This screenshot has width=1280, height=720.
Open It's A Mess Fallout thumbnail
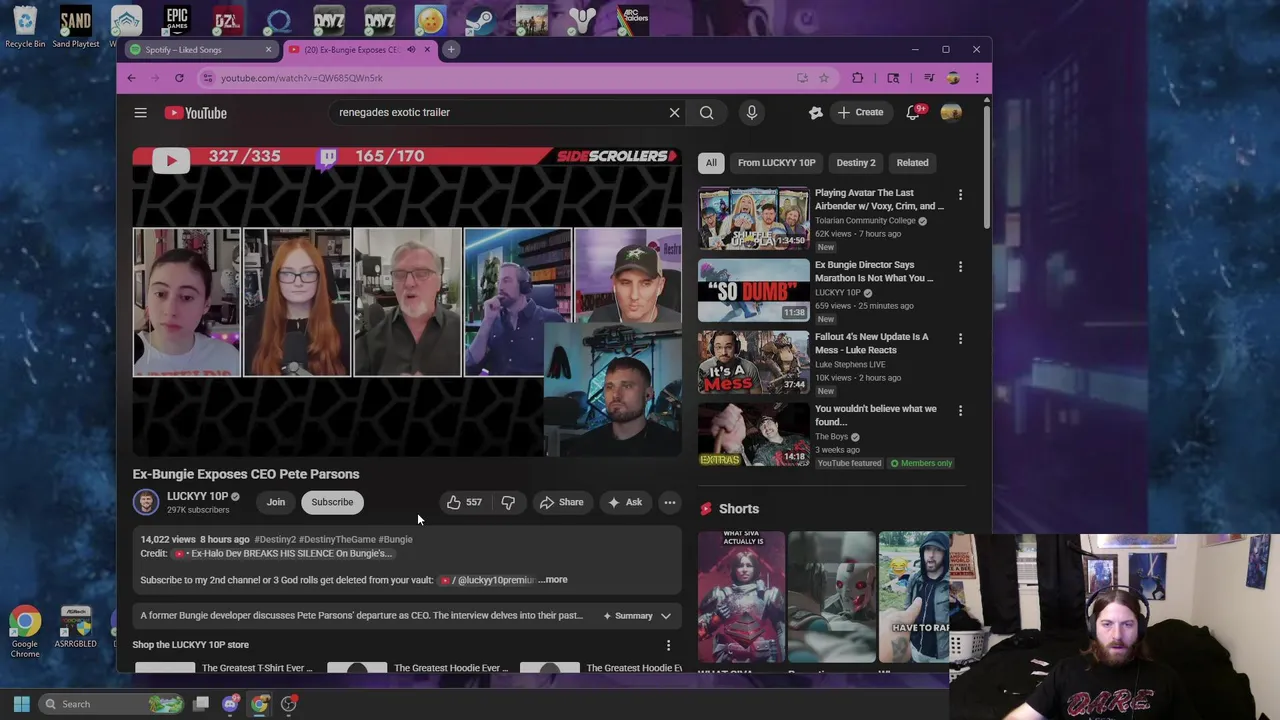pyautogui.click(x=754, y=362)
